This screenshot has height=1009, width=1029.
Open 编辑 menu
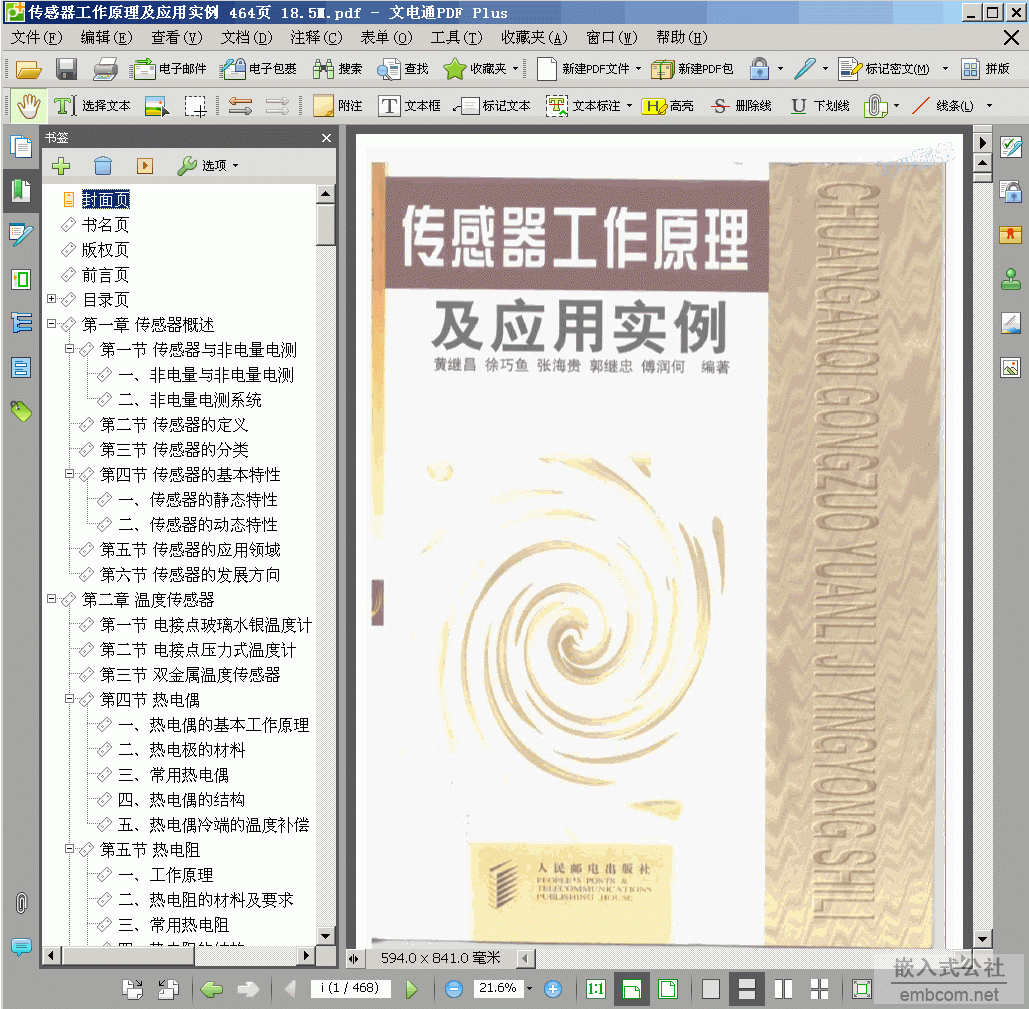point(106,38)
